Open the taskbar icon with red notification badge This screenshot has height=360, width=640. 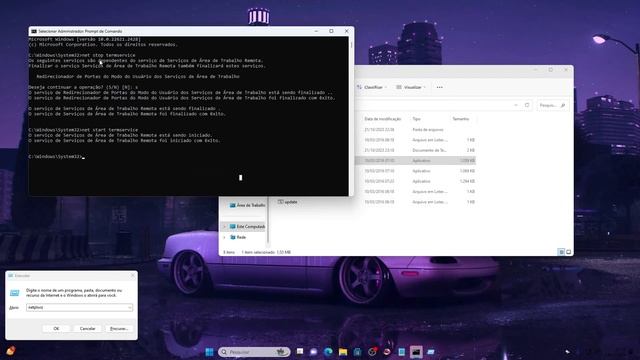(372, 352)
